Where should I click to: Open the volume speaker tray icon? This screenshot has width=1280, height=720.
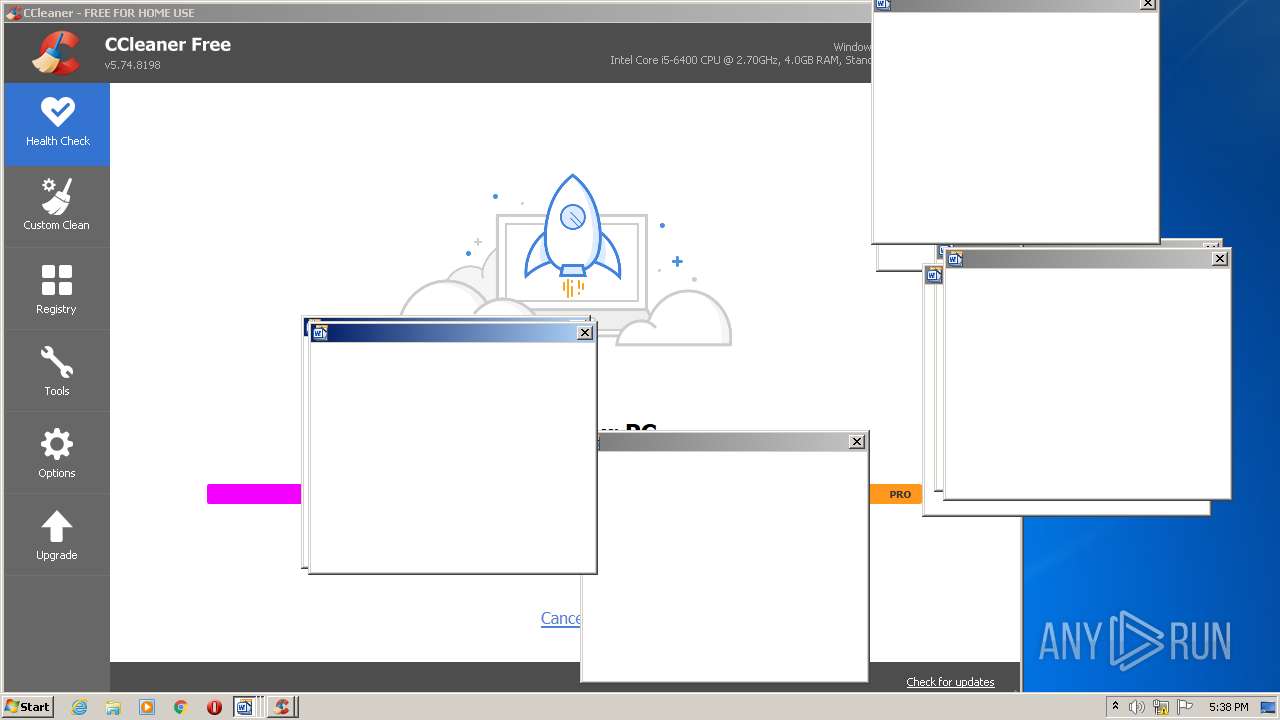[1137, 707]
